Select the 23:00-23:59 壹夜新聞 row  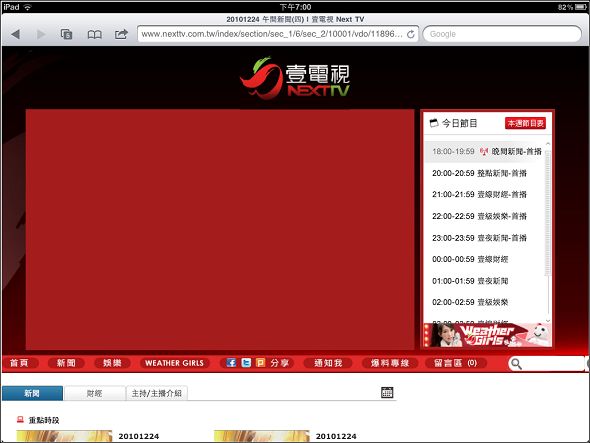tap(485, 238)
